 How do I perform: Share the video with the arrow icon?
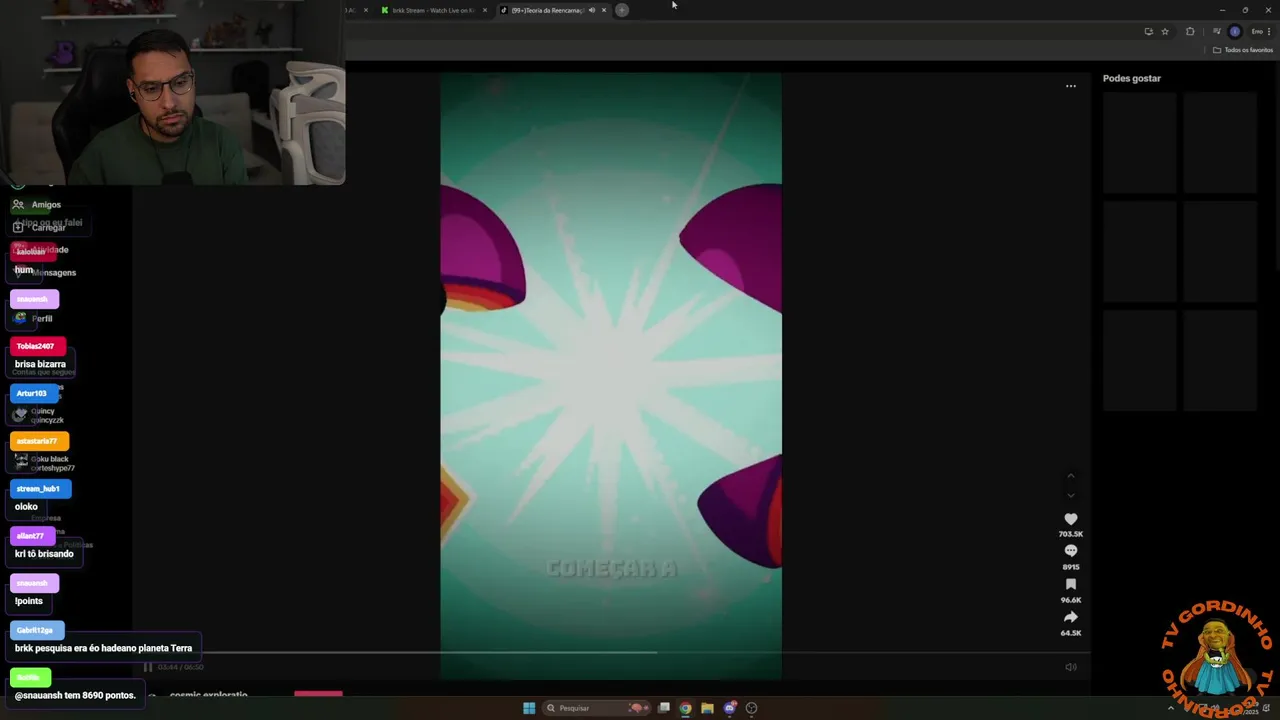(1070, 617)
